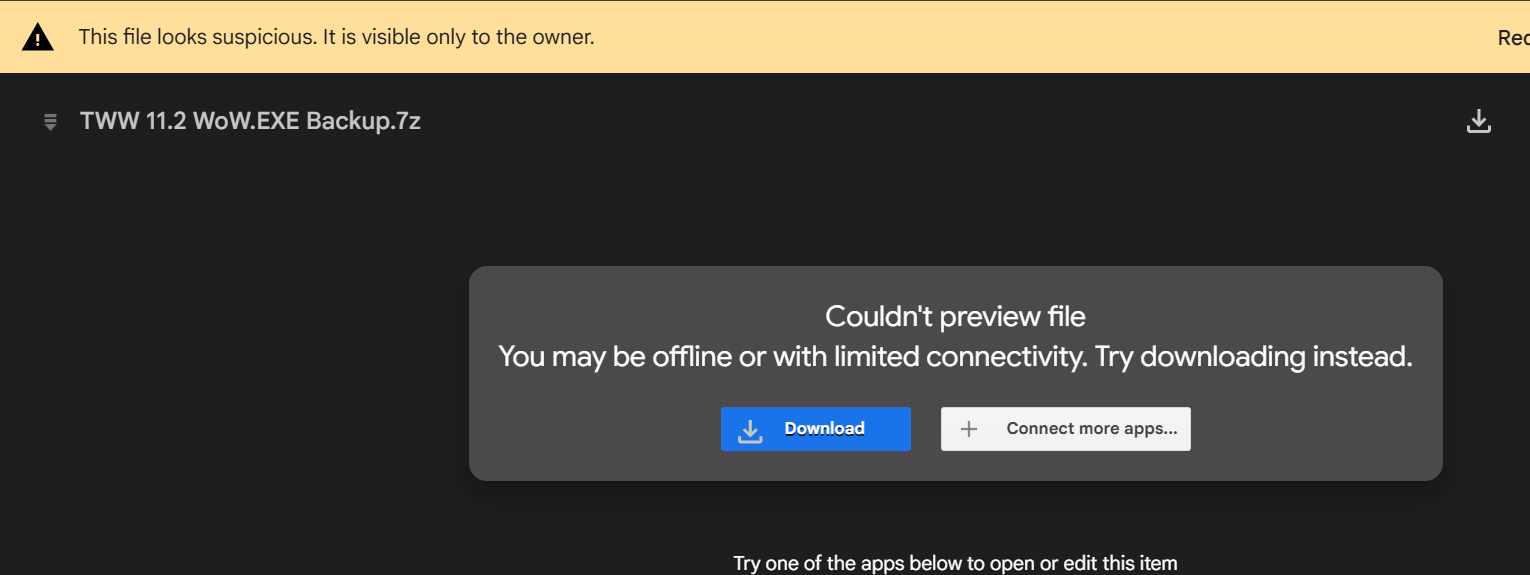Click the archive file-type icon beside filename
The image size is (1530, 575).
pos(50,122)
